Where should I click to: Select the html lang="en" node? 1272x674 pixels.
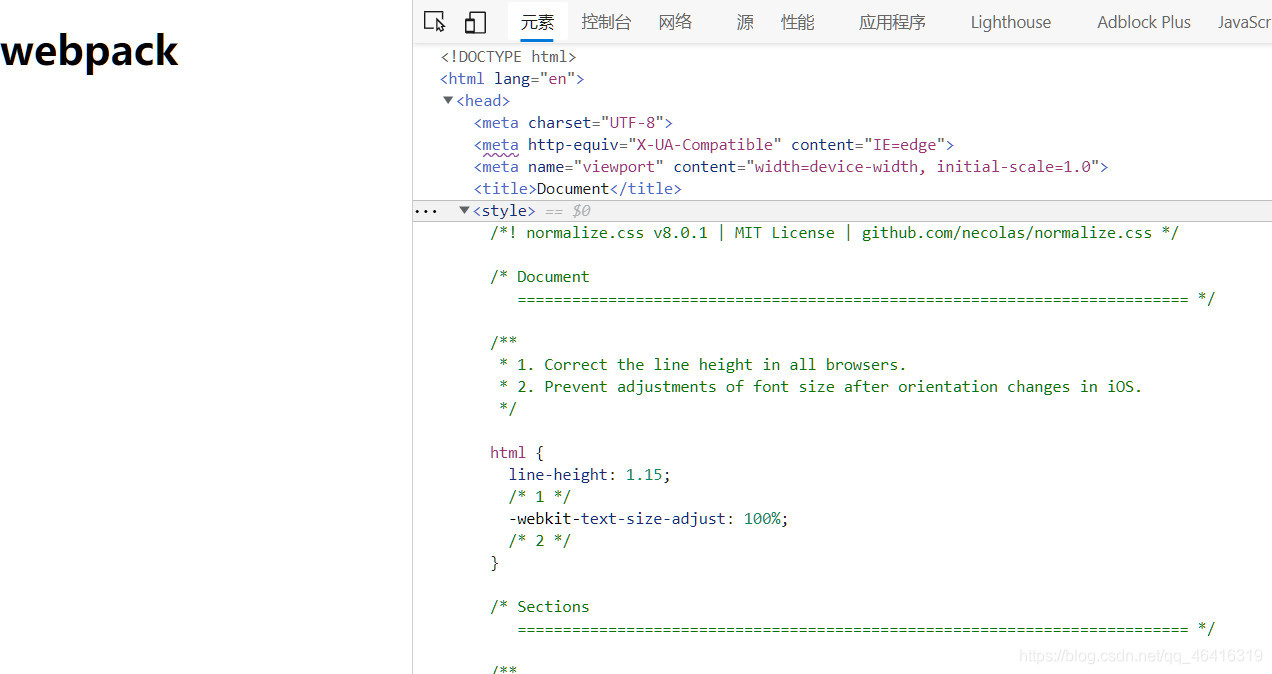512,79
